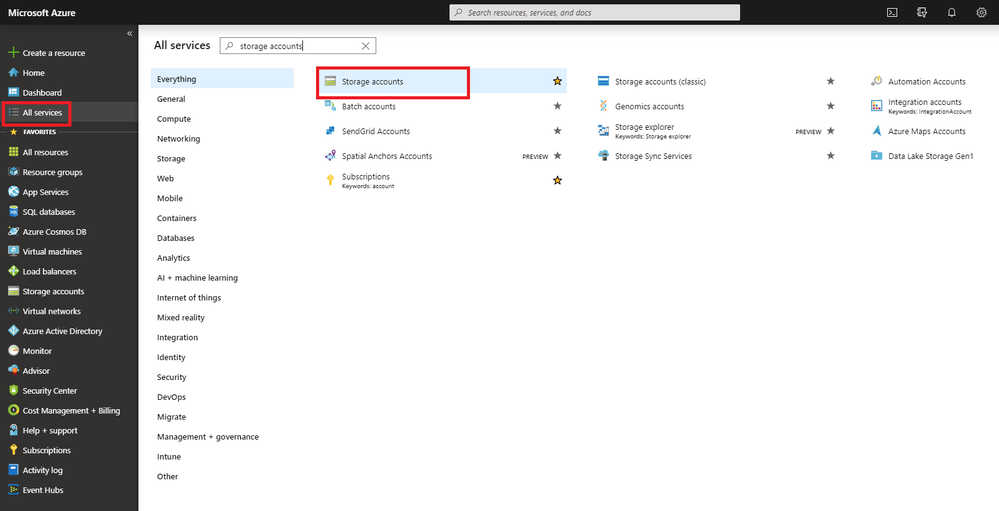
Task: Open Cost Management + Billing icon
Action: click(x=13, y=410)
